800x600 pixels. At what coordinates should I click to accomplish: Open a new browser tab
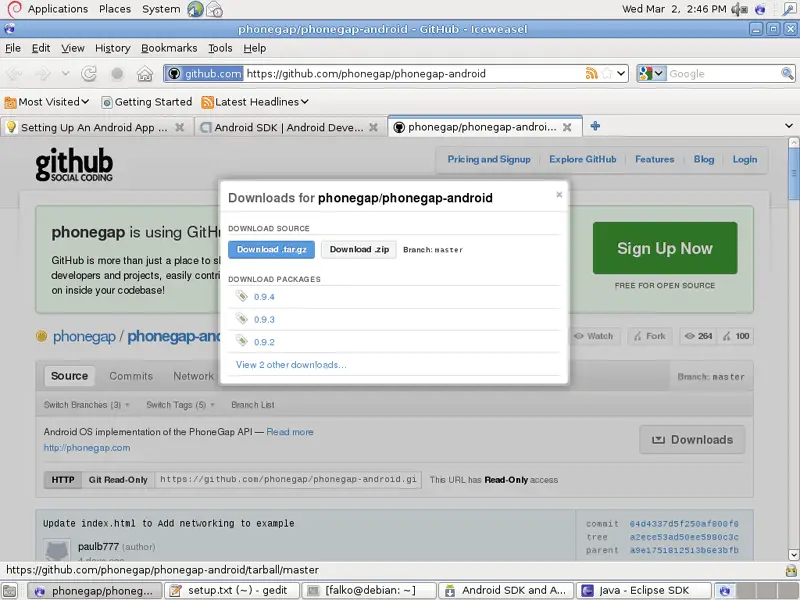pos(595,126)
